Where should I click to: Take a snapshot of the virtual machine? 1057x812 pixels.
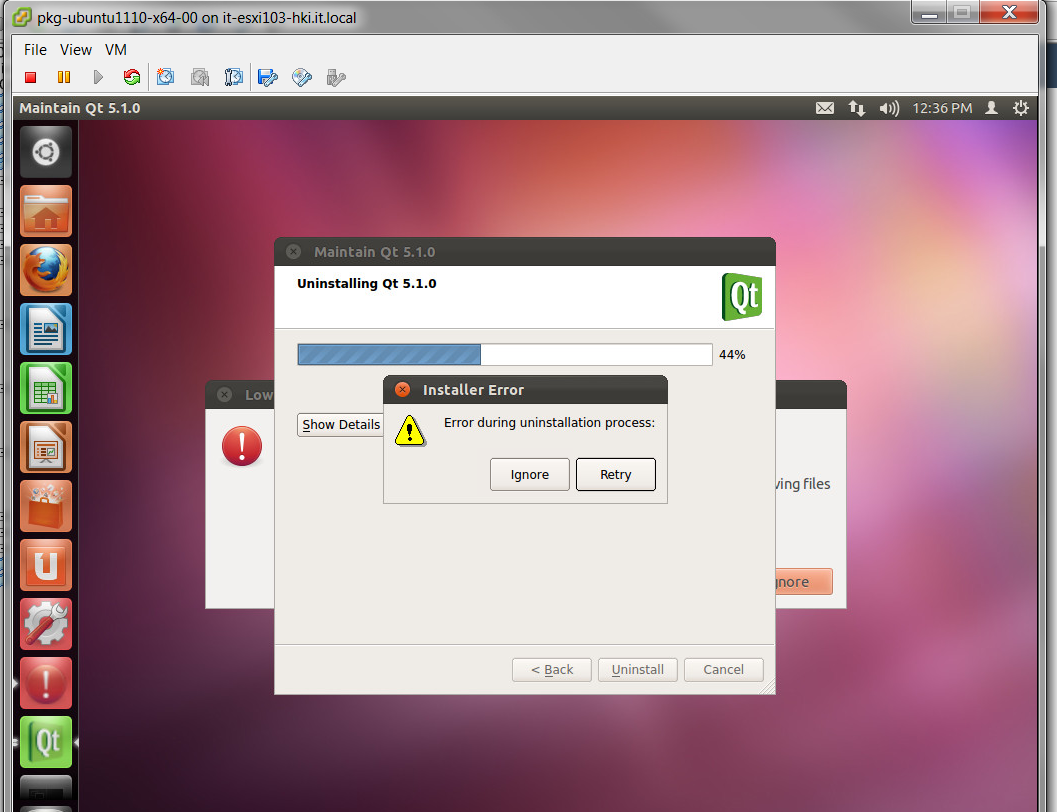click(x=166, y=77)
